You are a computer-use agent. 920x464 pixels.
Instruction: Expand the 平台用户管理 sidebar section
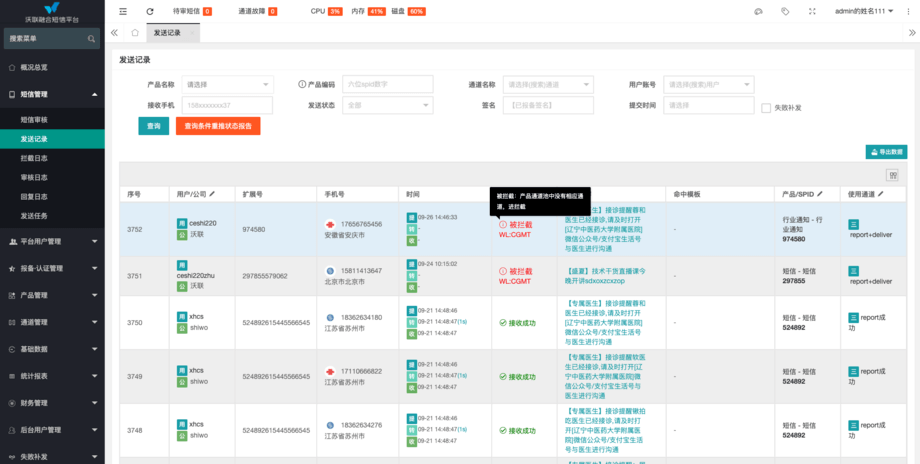pyautogui.click(x=52, y=241)
